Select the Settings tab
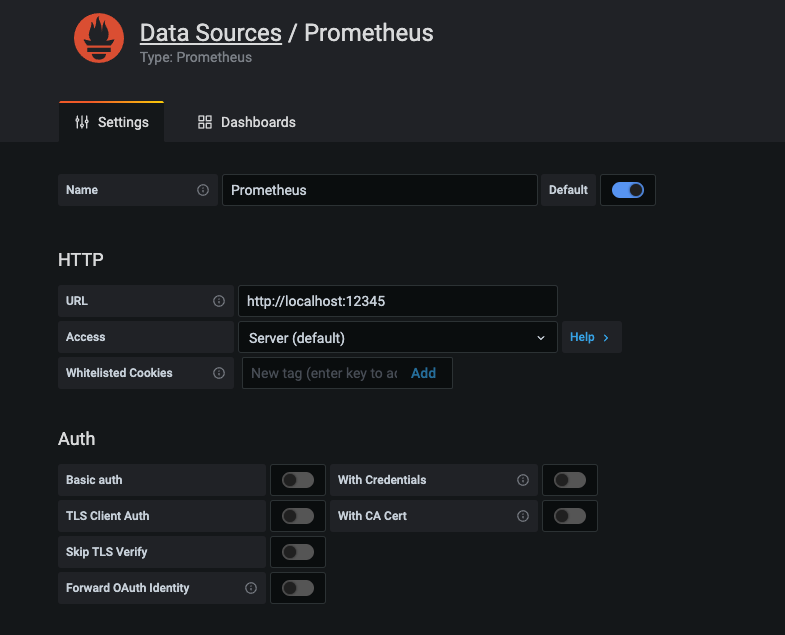 pyautogui.click(x=112, y=122)
